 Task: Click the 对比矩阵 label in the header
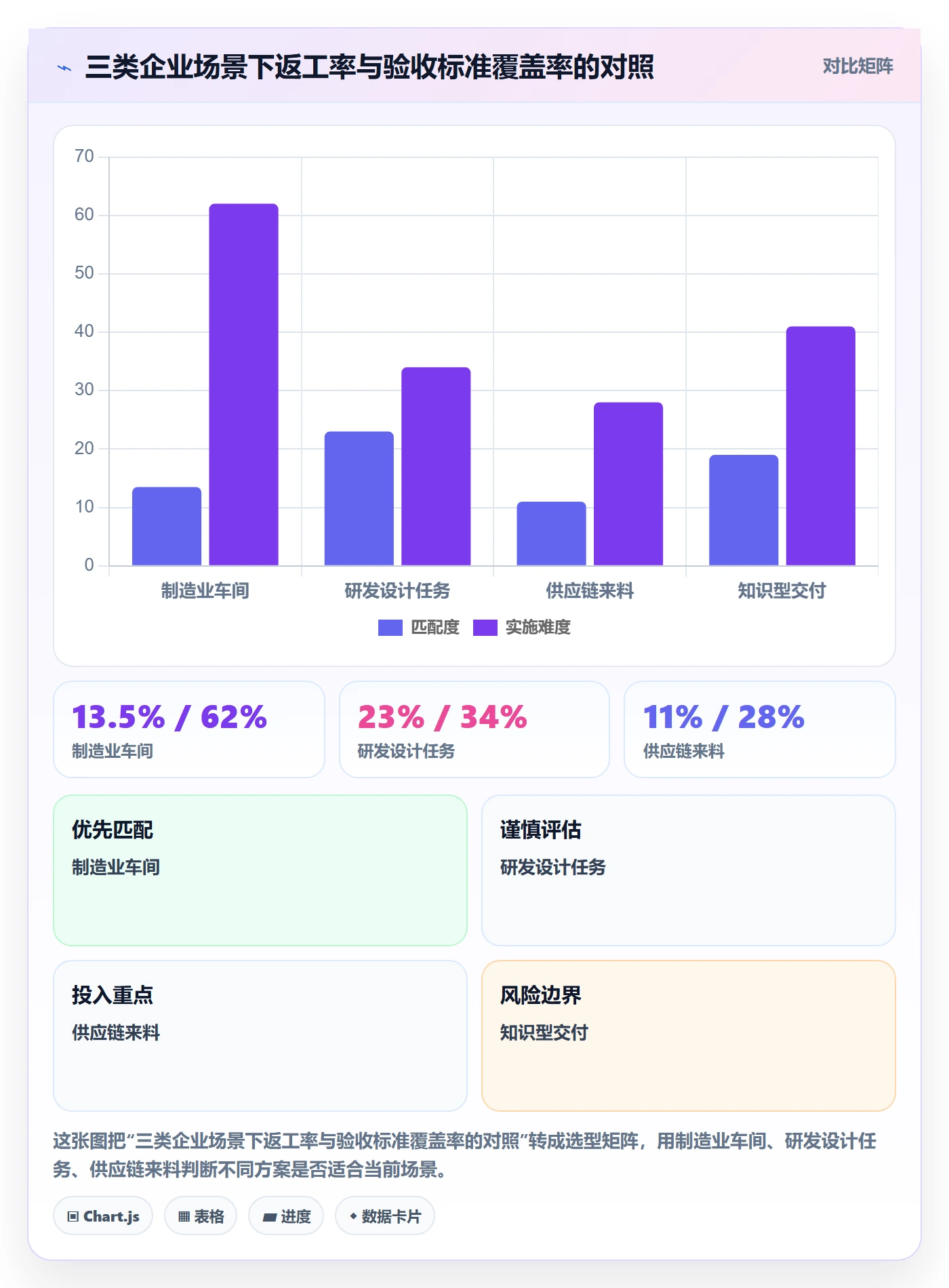(x=857, y=66)
